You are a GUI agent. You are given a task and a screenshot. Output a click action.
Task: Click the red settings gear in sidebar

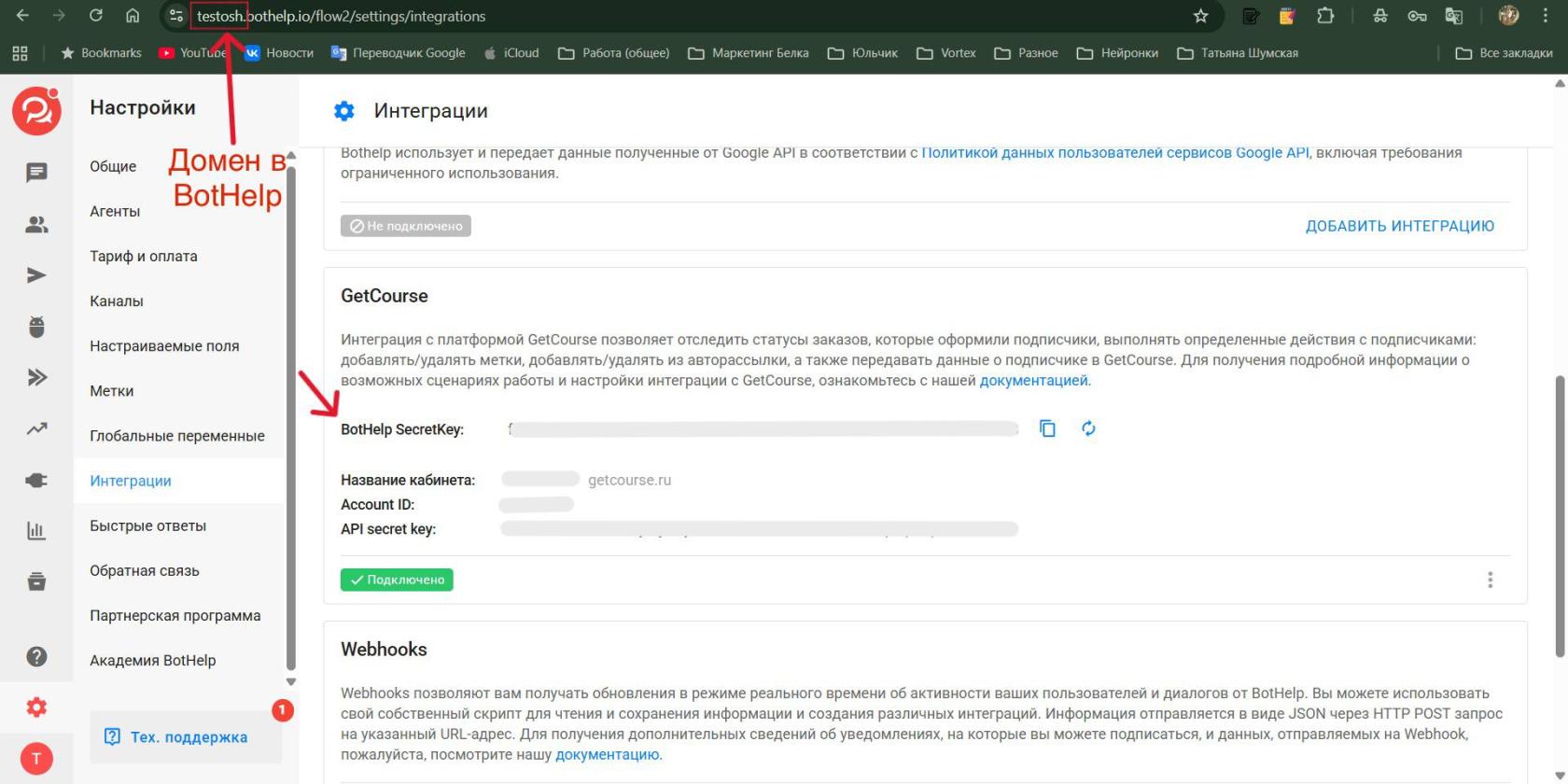[x=36, y=707]
